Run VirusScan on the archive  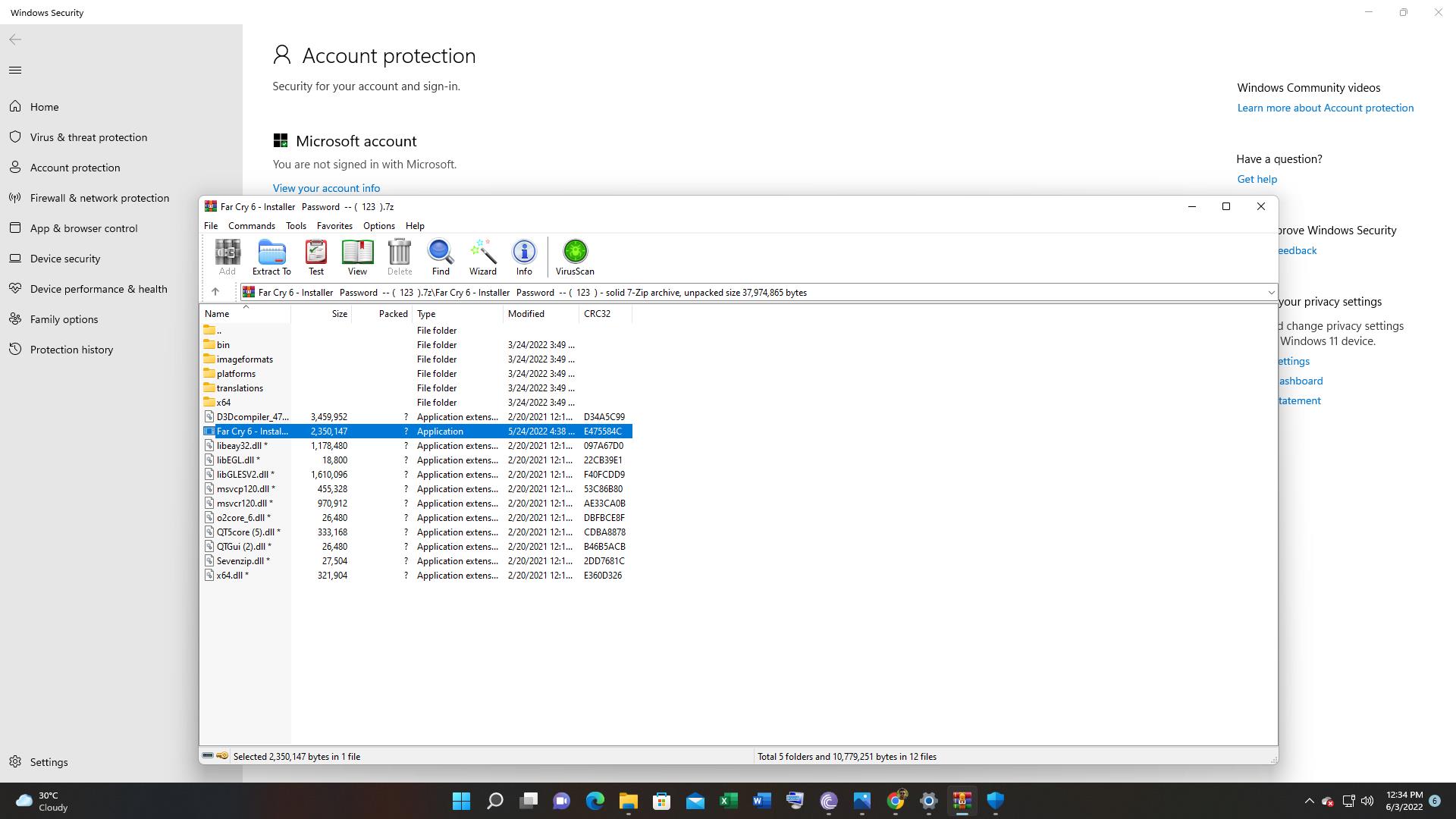tap(575, 257)
